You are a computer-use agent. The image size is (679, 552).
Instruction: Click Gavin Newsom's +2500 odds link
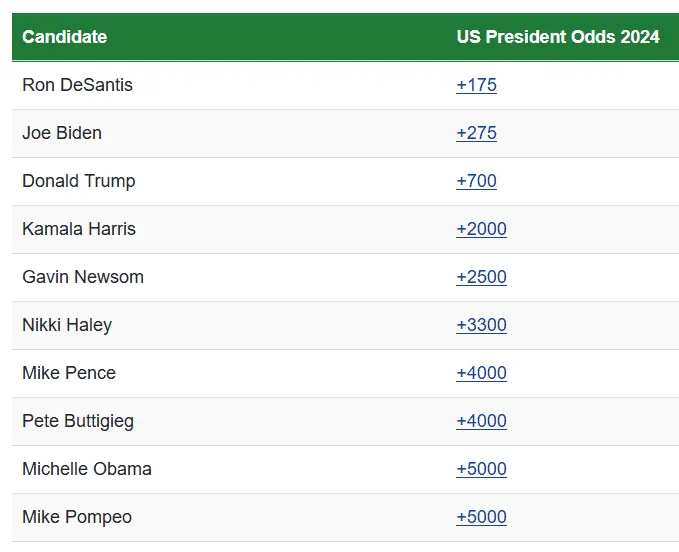point(481,277)
